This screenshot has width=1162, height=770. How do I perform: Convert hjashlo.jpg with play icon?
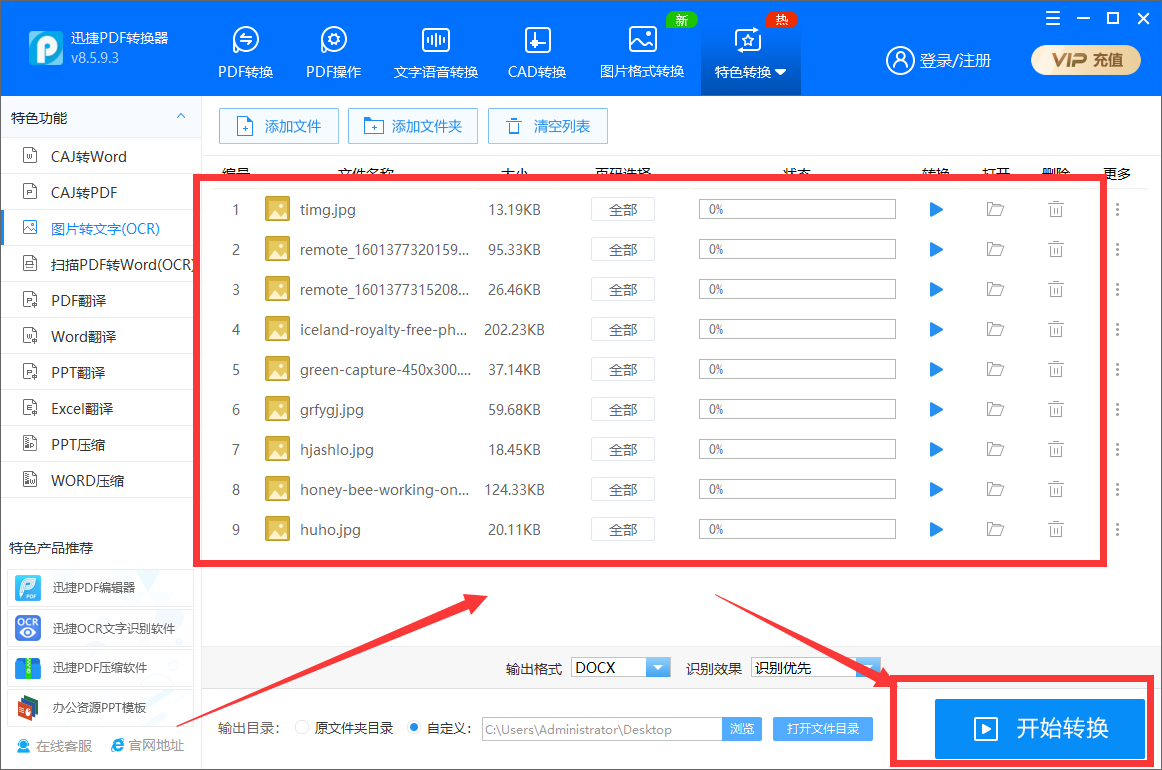[936, 450]
